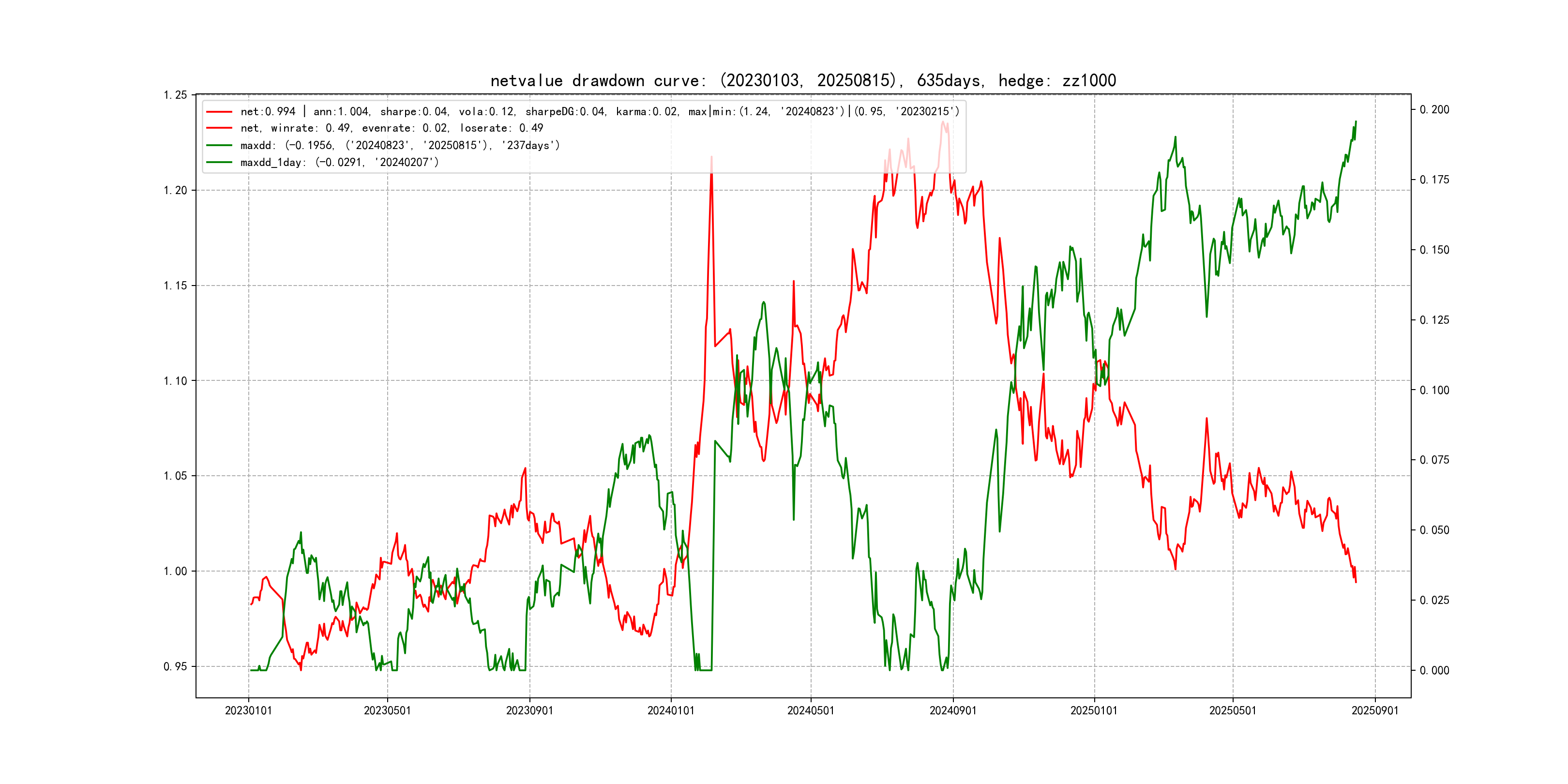Click the red net curve's final endpoint

click(x=1356, y=582)
